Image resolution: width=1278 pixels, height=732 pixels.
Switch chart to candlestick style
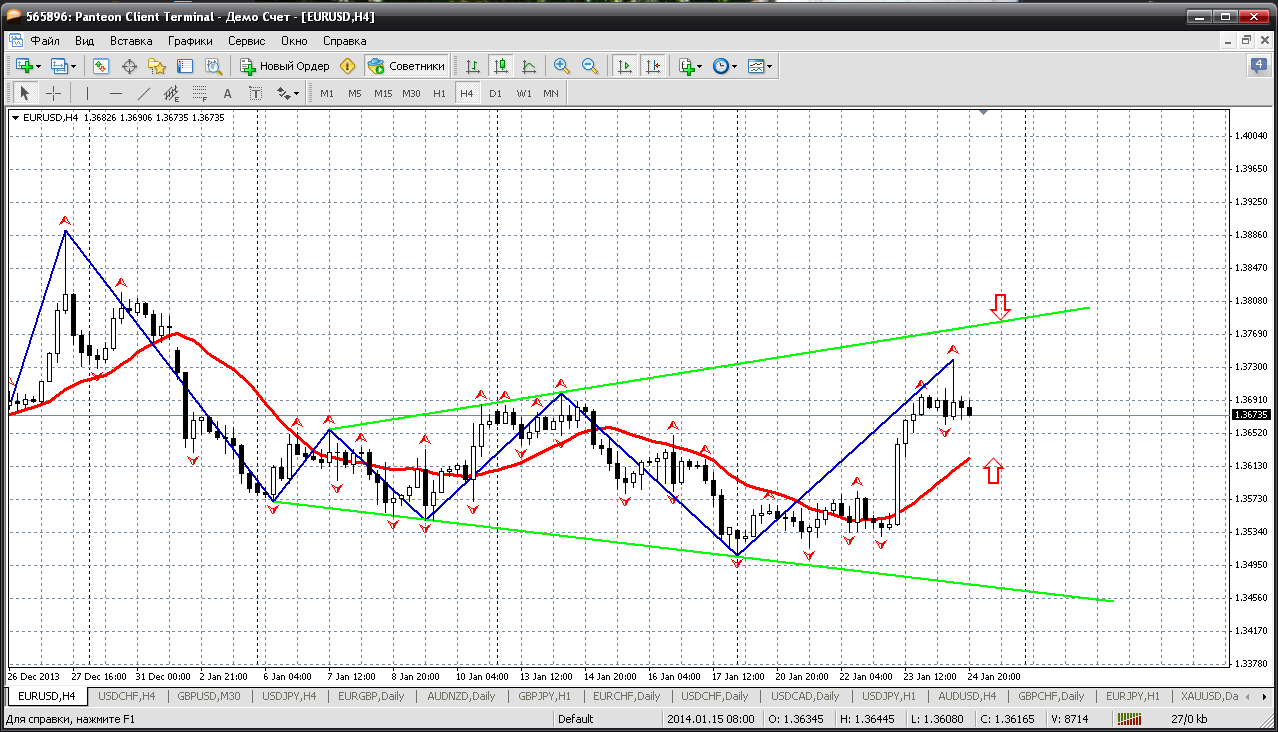[x=501, y=66]
